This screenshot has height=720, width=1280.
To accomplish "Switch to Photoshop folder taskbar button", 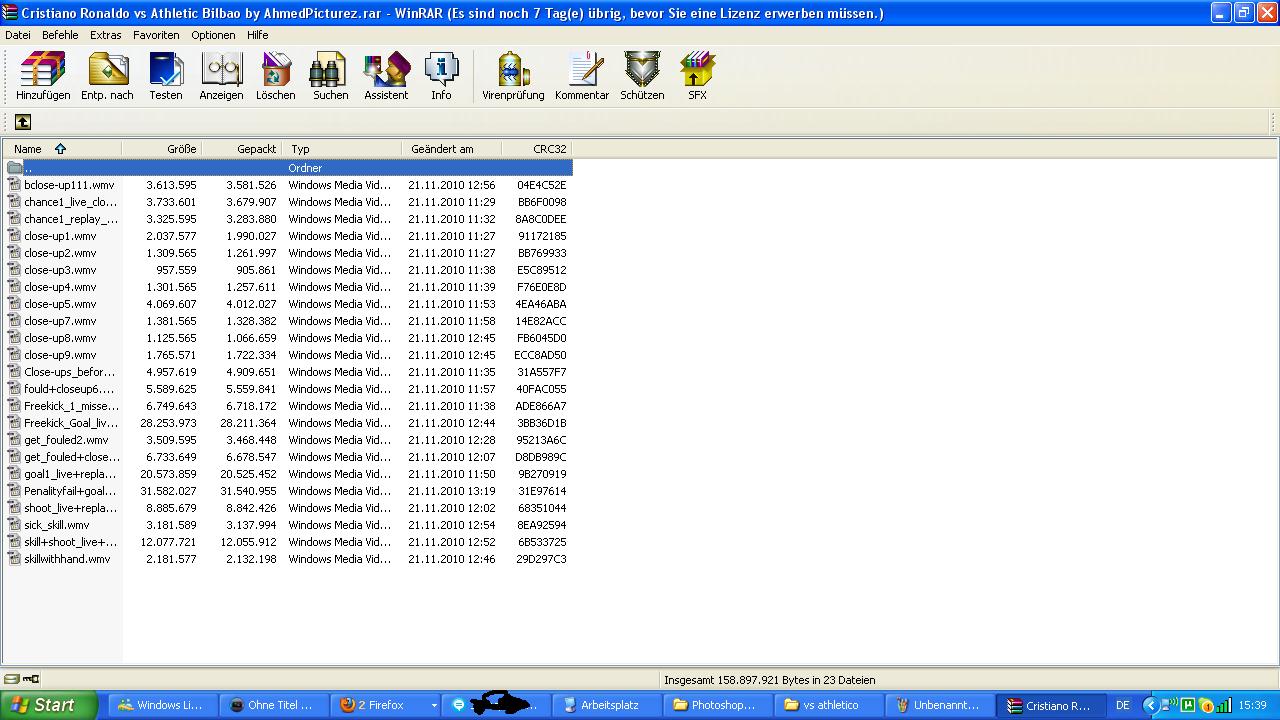I will click(x=716, y=705).
